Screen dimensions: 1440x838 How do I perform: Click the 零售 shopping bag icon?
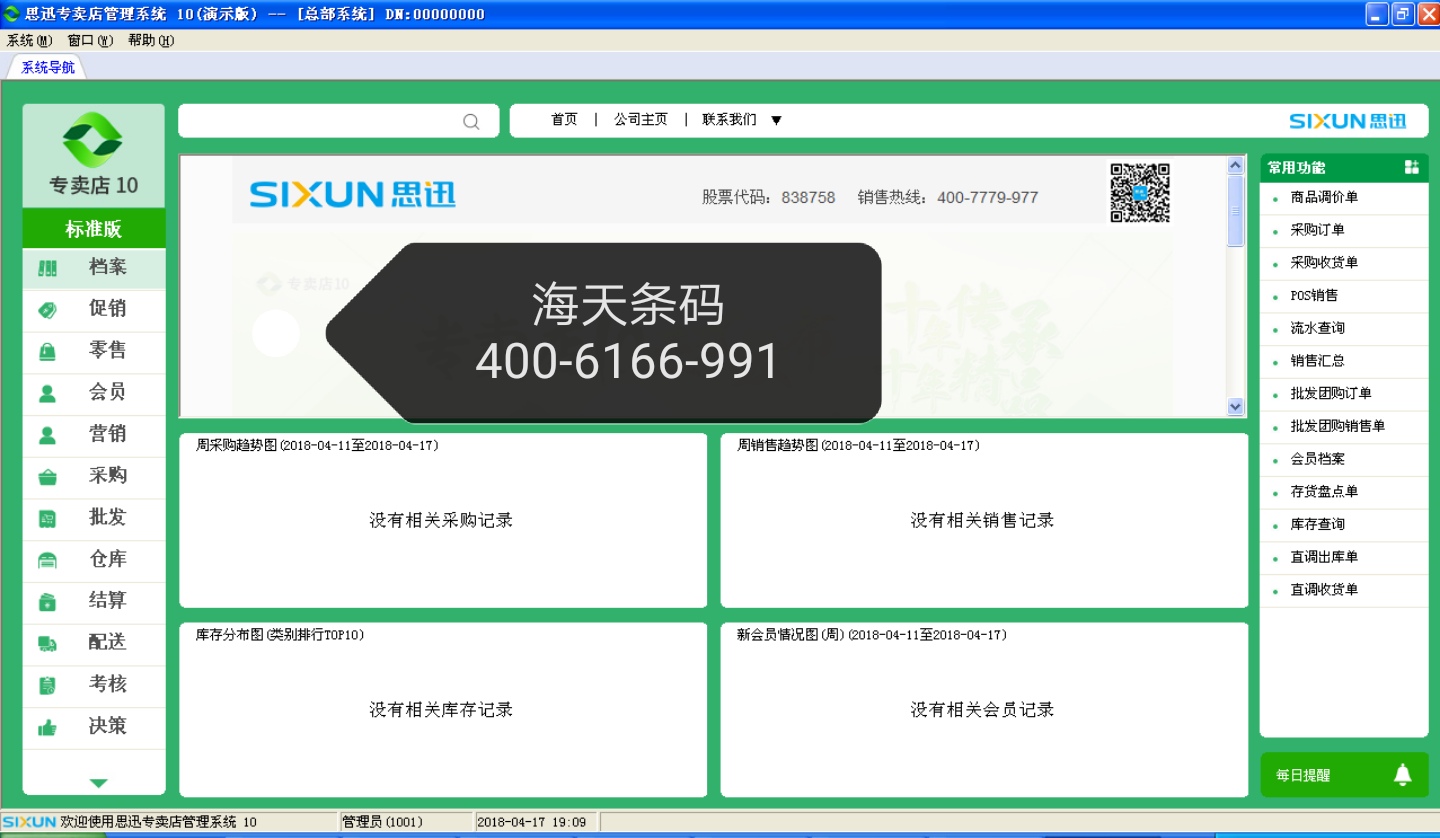click(47, 352)
